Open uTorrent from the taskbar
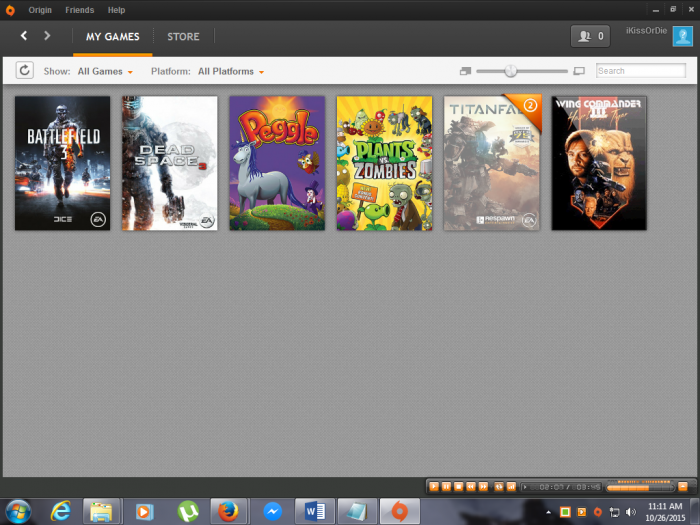The height and width of the screenshot is (525, 700). [188, 512]
